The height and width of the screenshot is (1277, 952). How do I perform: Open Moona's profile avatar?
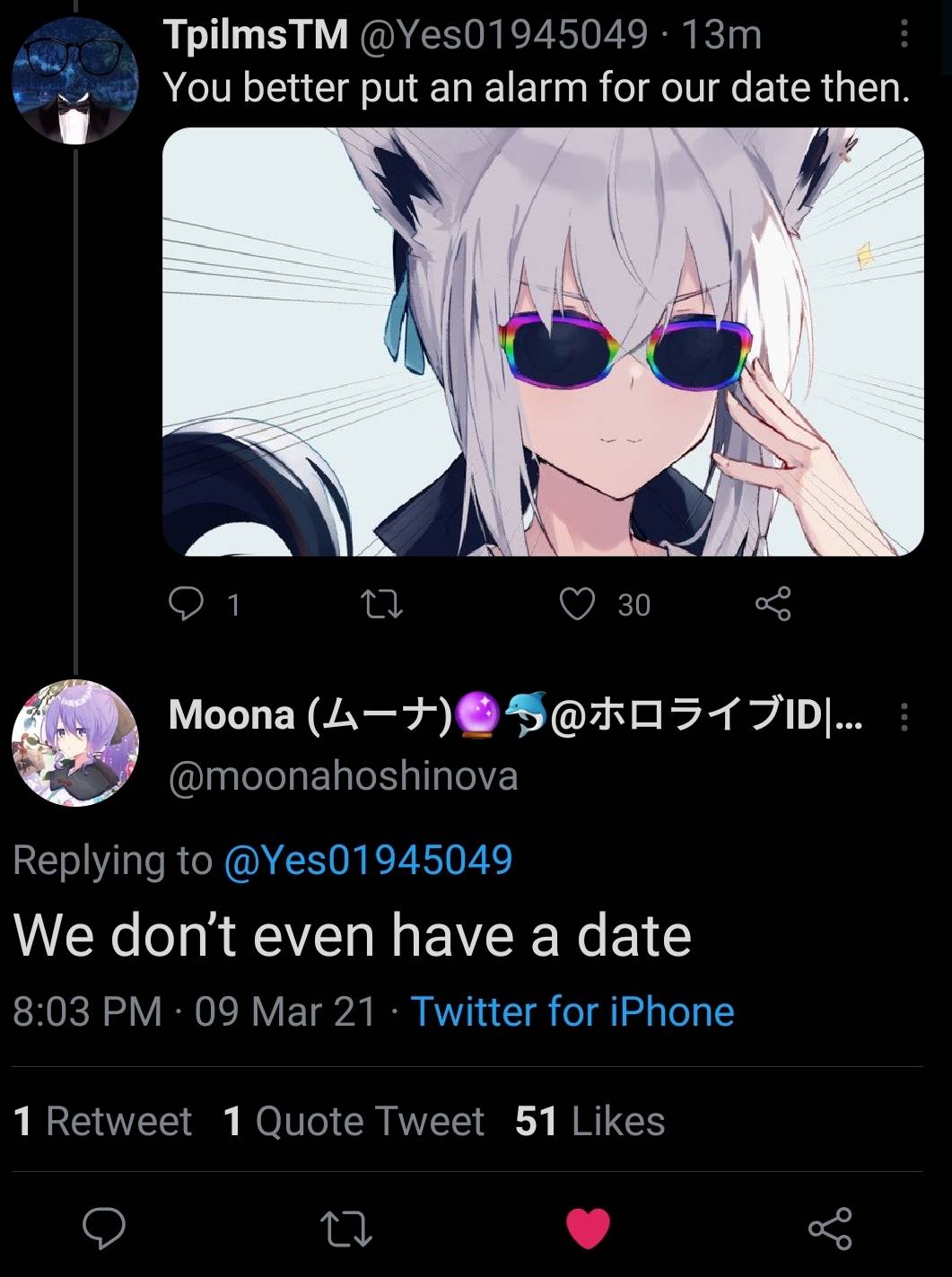(75, 743)
